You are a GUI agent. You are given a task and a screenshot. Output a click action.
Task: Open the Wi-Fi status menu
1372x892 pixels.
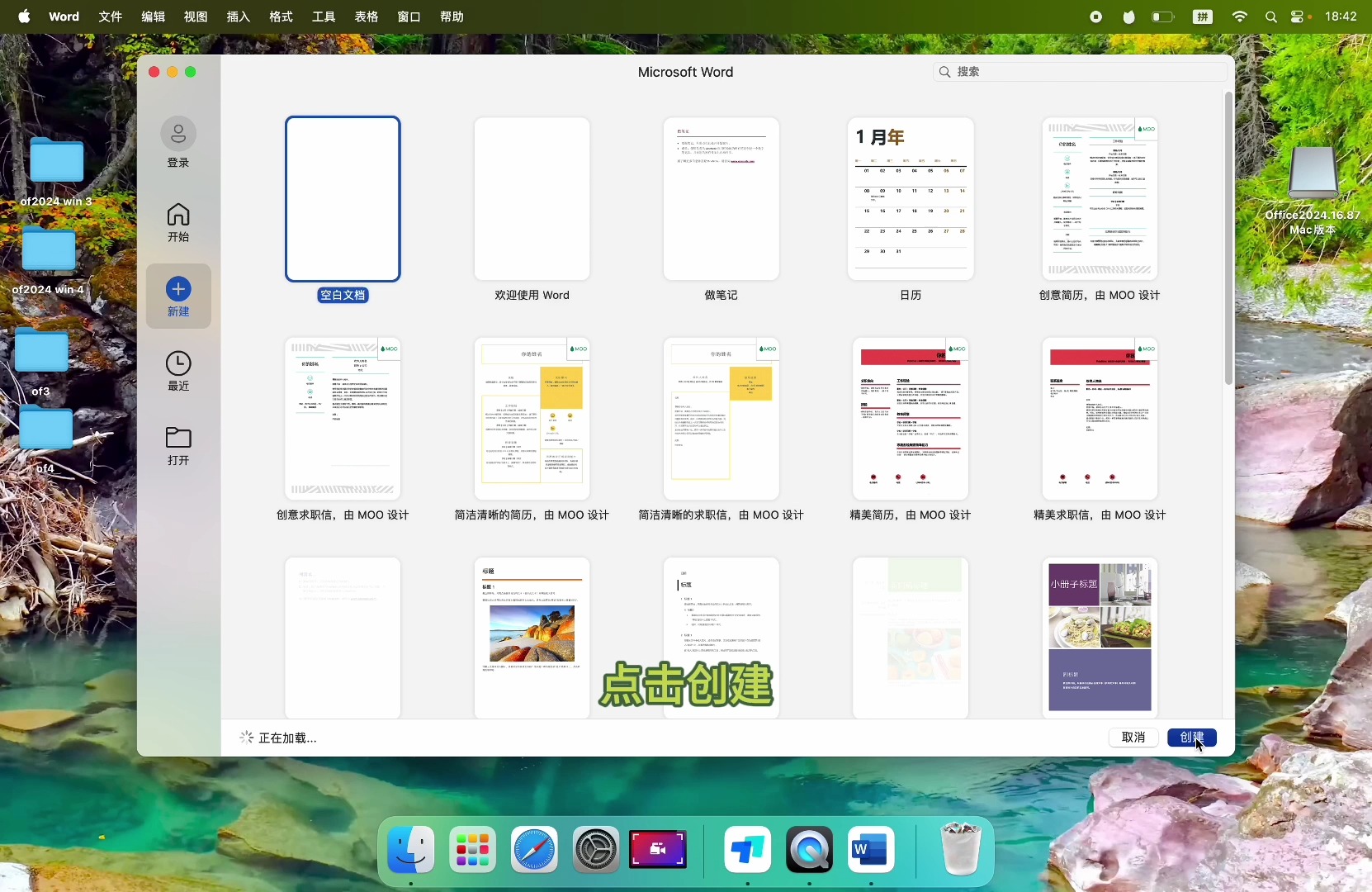(1240, 17)
